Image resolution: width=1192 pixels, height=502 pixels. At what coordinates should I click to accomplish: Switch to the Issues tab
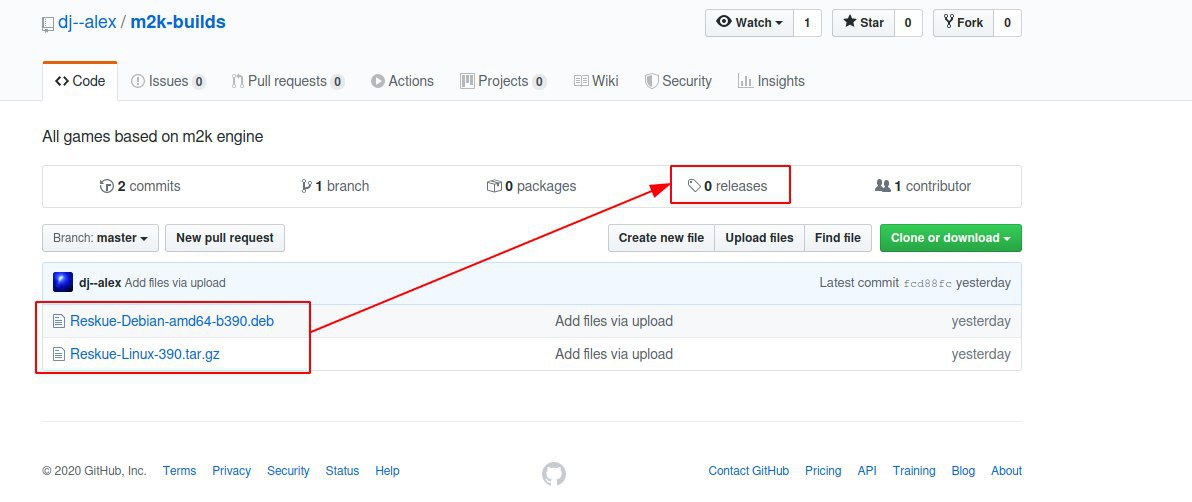168,81
